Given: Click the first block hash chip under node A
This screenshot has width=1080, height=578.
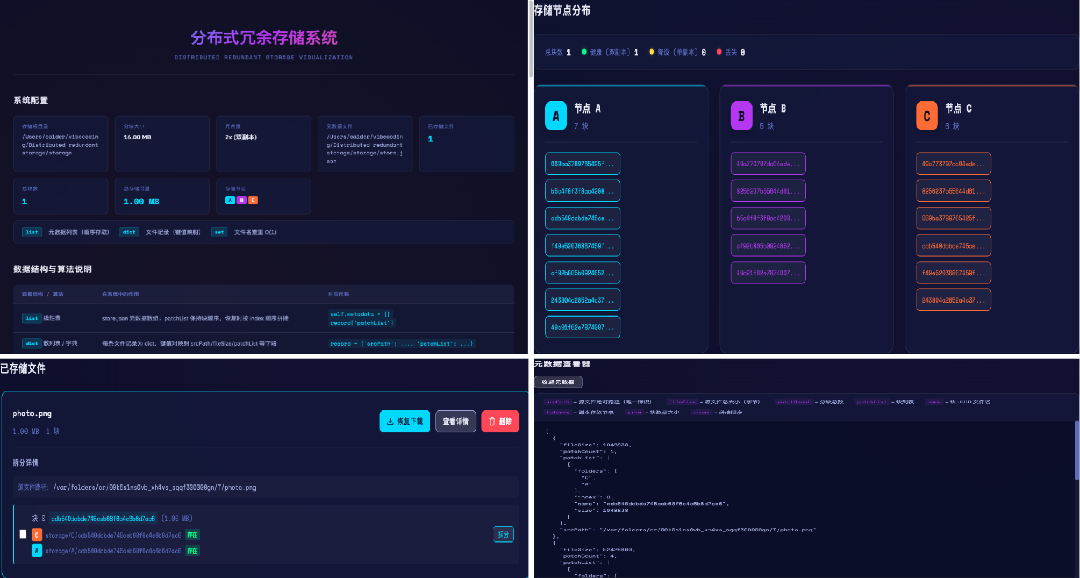Looking at the screenshot, I should click(583, 164).
